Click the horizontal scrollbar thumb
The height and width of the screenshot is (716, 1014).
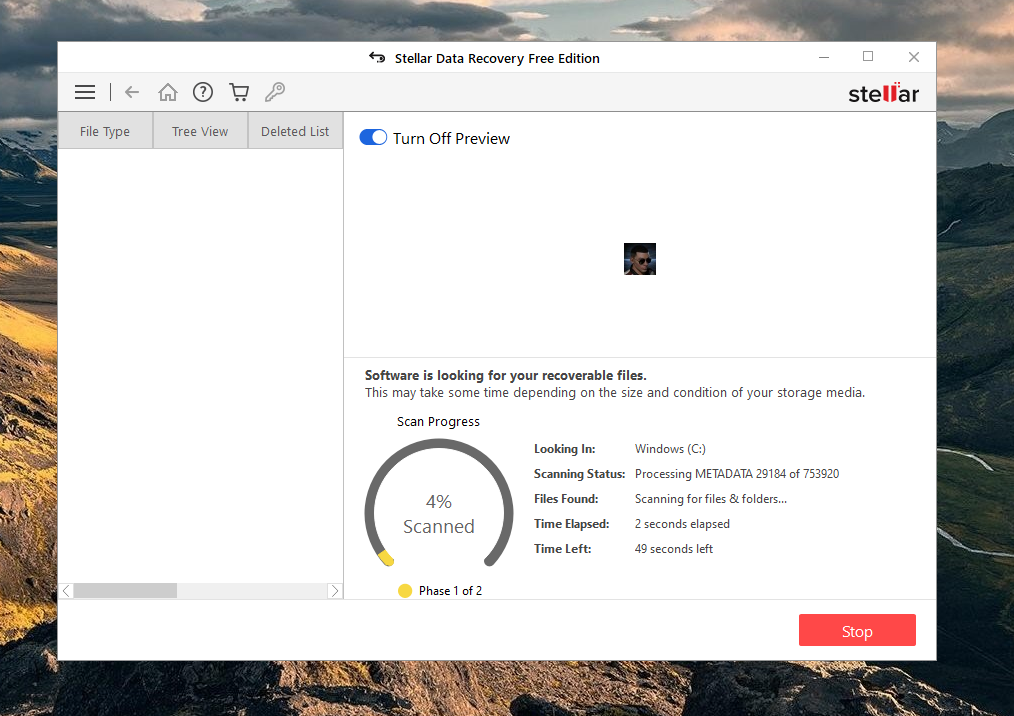[x=125, y=591]
